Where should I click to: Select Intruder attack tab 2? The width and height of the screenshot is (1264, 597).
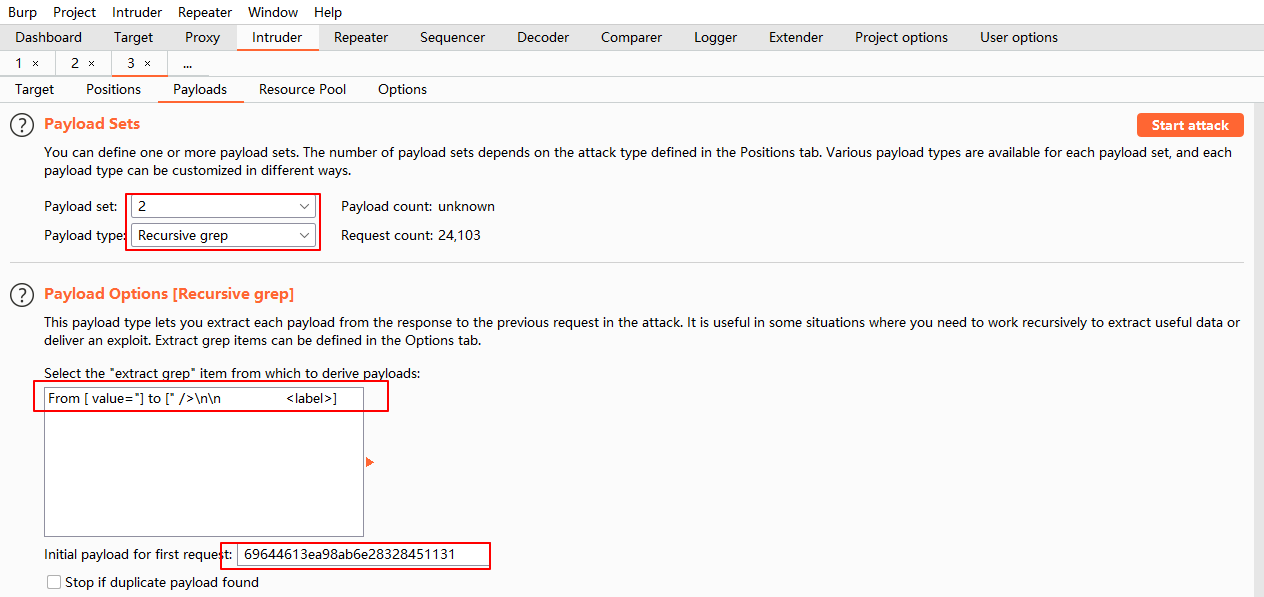point(75,63)
